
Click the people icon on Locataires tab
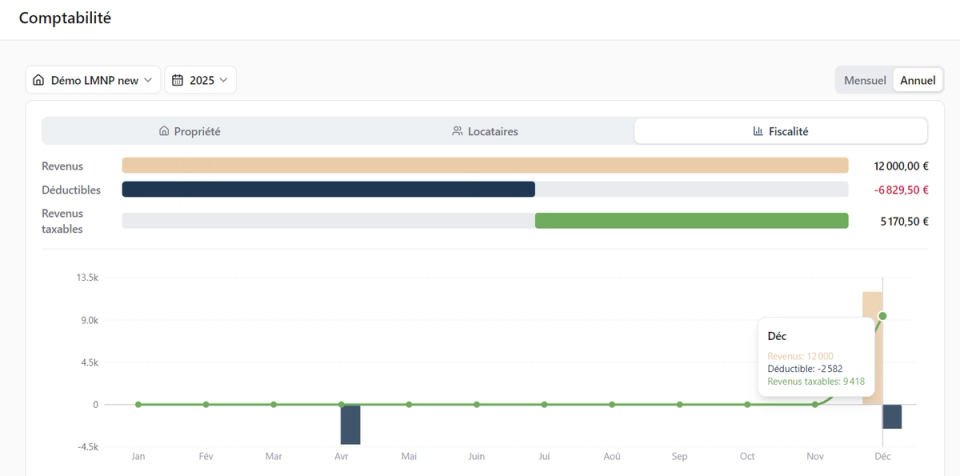coord(457,131)
